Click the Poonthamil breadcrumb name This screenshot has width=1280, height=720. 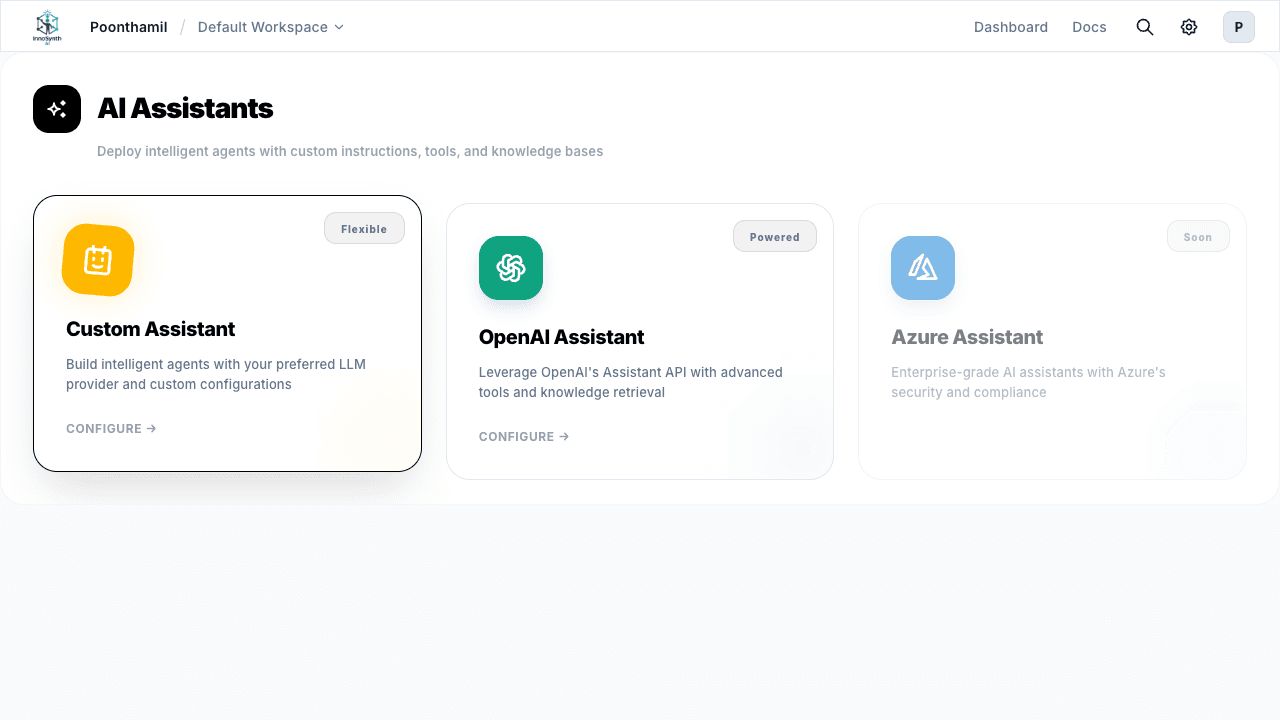129,27
